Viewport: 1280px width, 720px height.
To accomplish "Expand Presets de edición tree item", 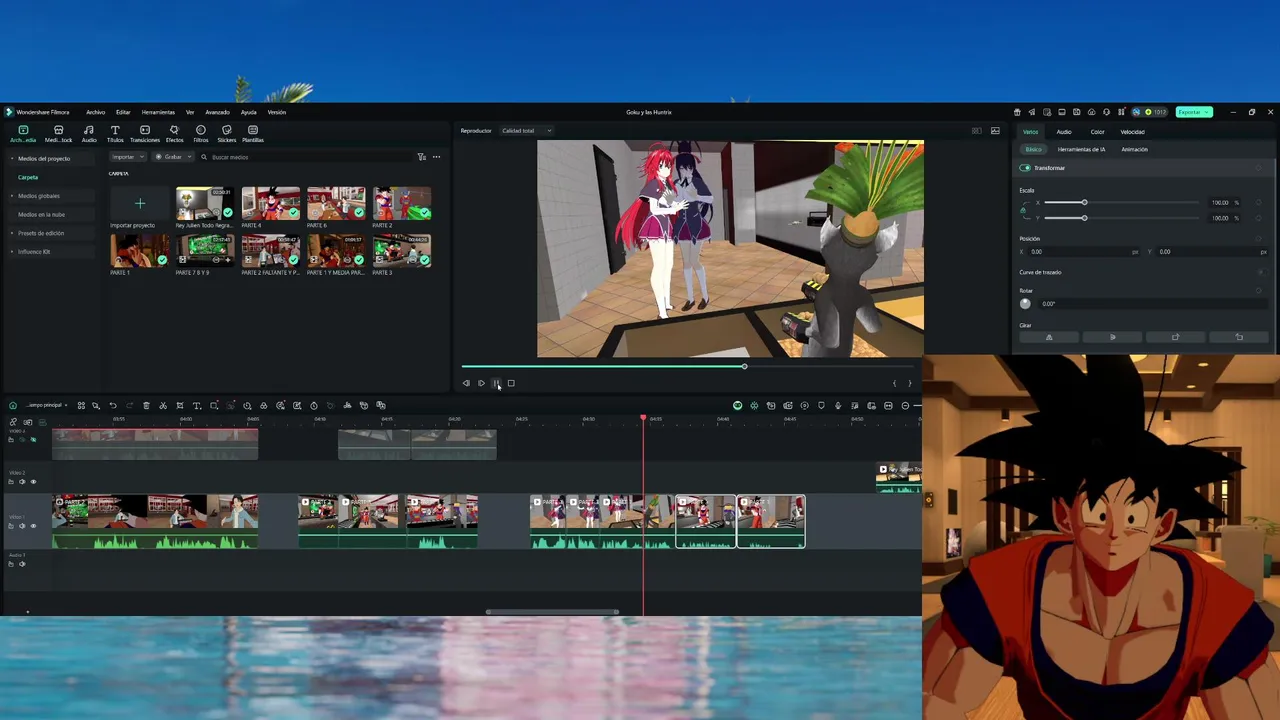I will [x=12, y=233].
